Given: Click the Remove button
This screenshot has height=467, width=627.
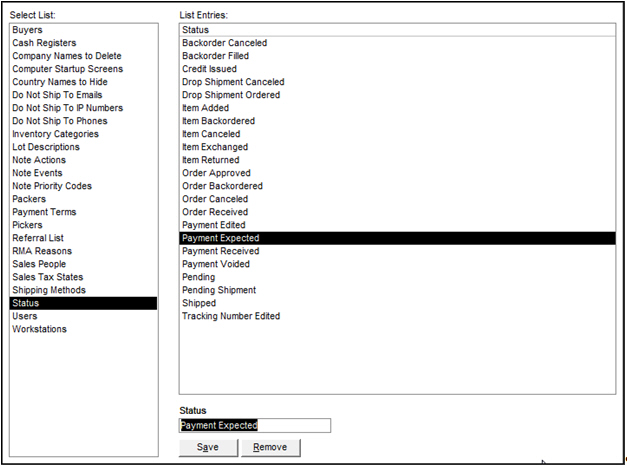Looking at the screenshot, I should point(270,447).
